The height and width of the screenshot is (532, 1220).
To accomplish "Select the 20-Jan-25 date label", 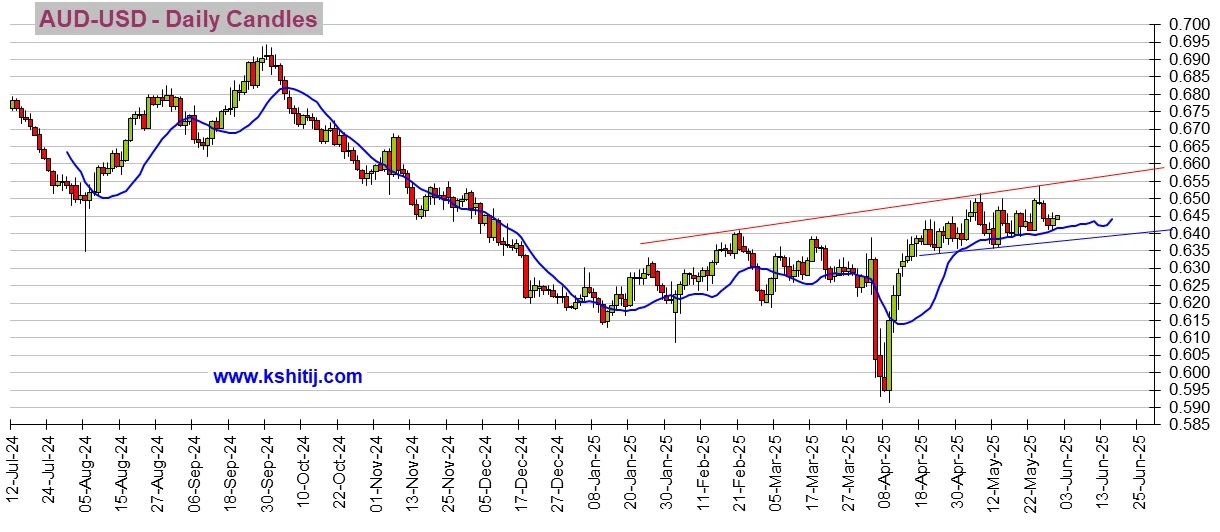I will (629, 469).
